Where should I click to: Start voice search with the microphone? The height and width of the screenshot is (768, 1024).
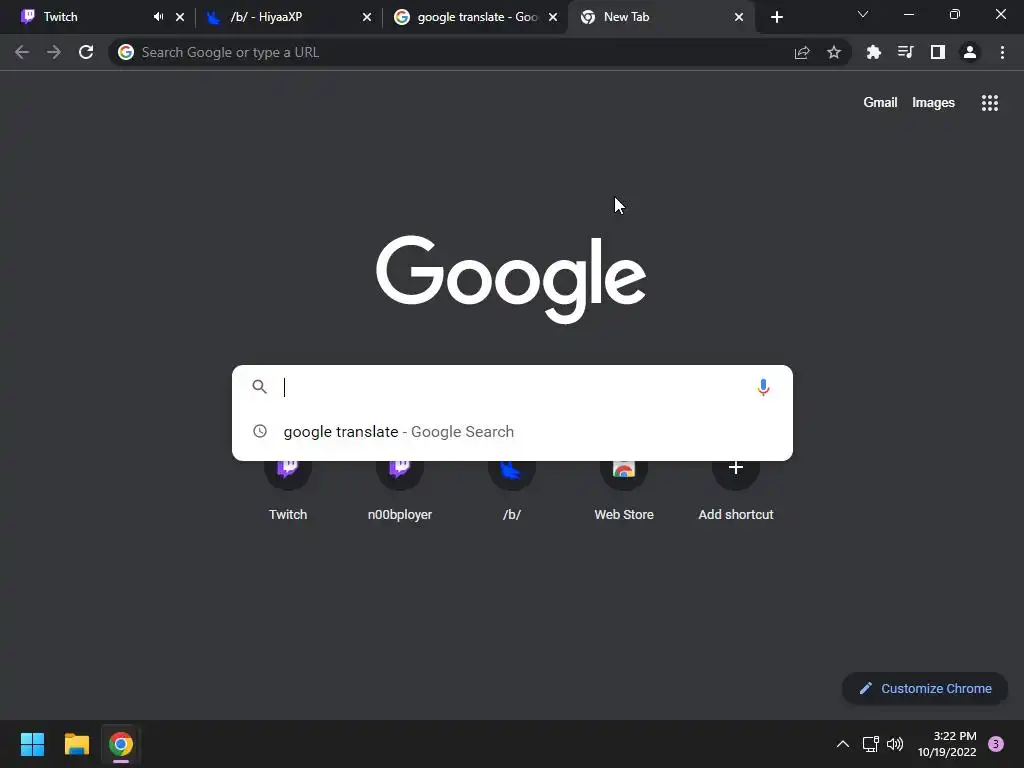(763, 387)
